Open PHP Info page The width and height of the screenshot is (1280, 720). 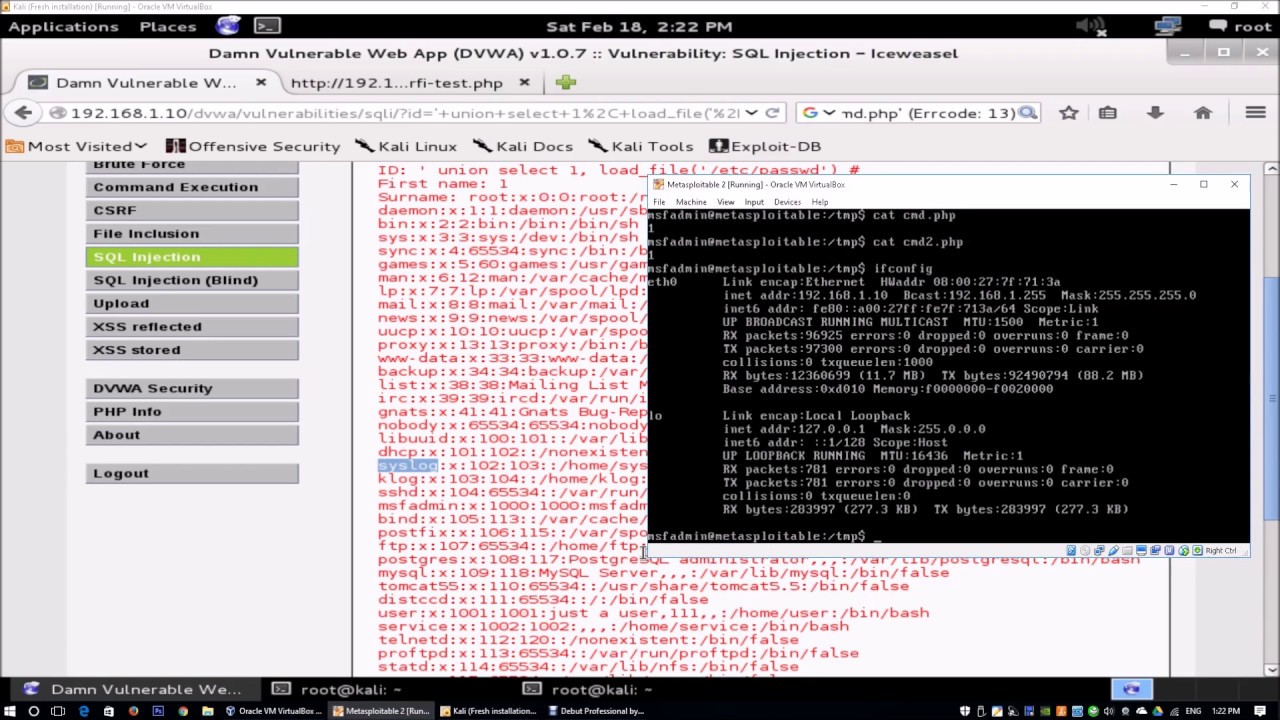pos(192,411)
